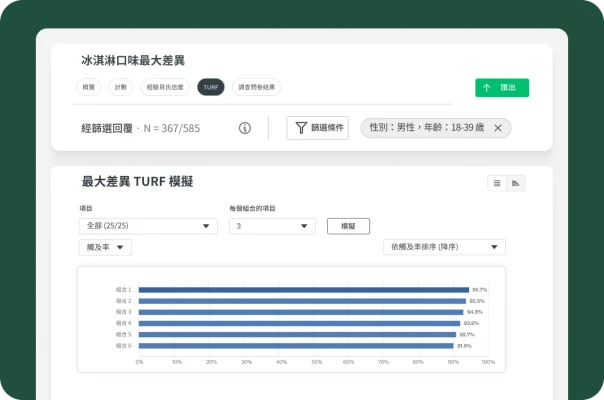The width and height of the screenshot is (604, 400).
Task: Click the info icon beside N = 367/585
Action: 245,128
